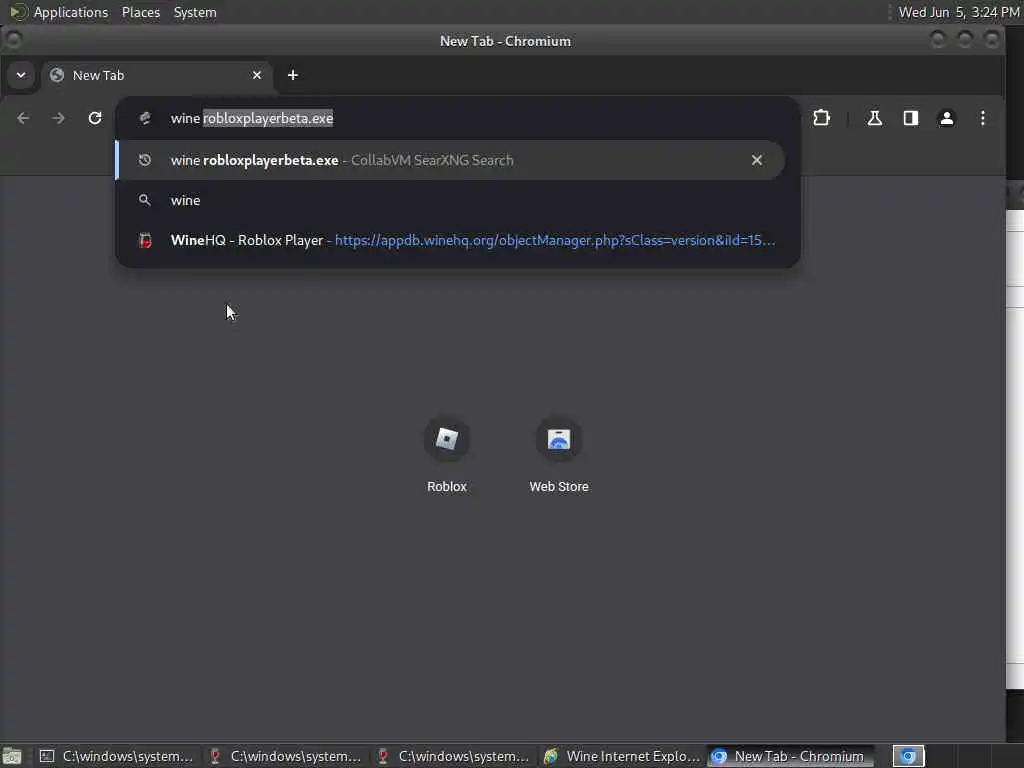This screenshot has height=768, width=1024.
Task: Click the history clock icon in suggestions
Action: [x=145, y=160]
